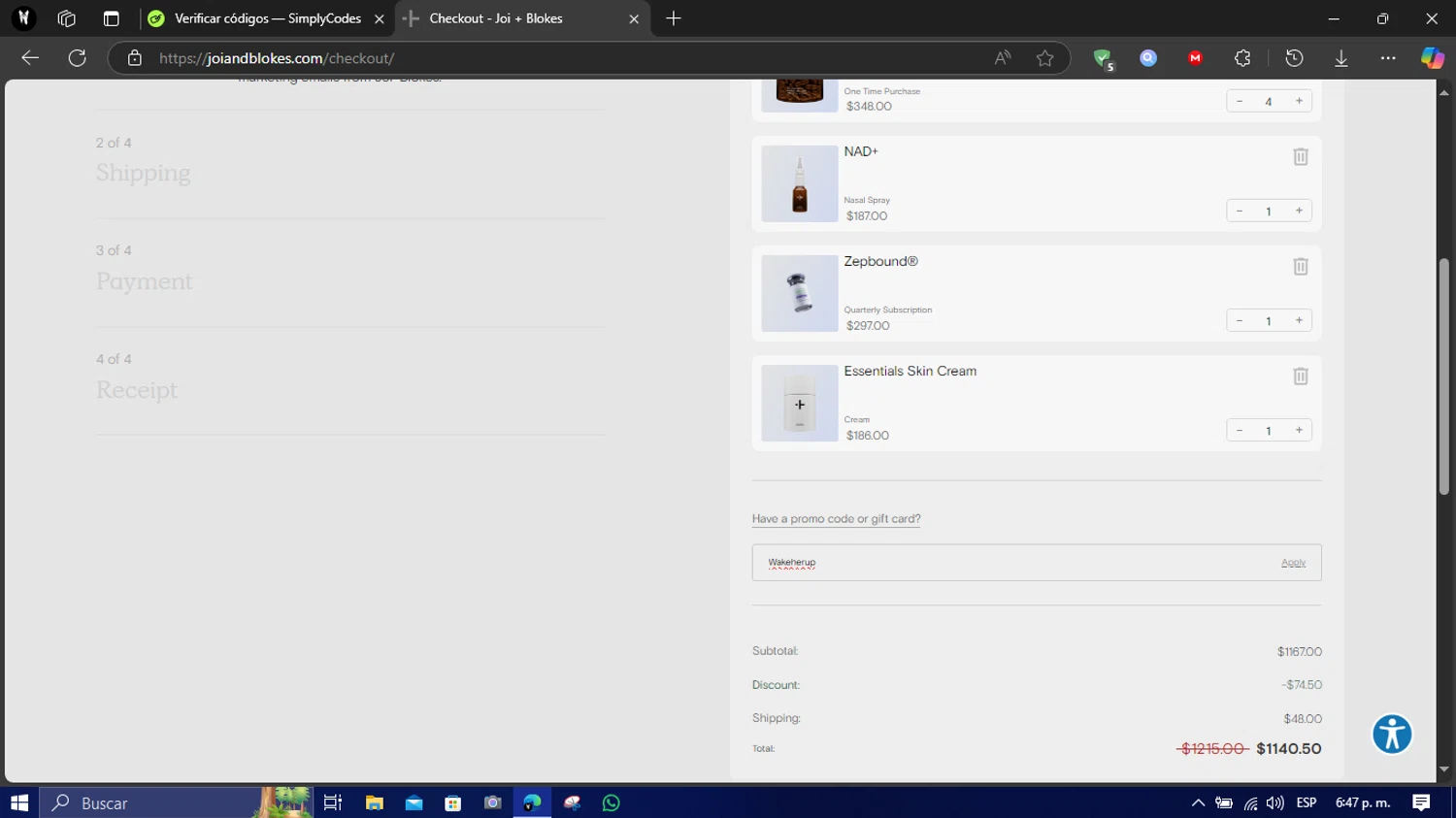Open Task View on the taskbar
The width and height of the screenshot is (1456, 818).
(333, 802)
